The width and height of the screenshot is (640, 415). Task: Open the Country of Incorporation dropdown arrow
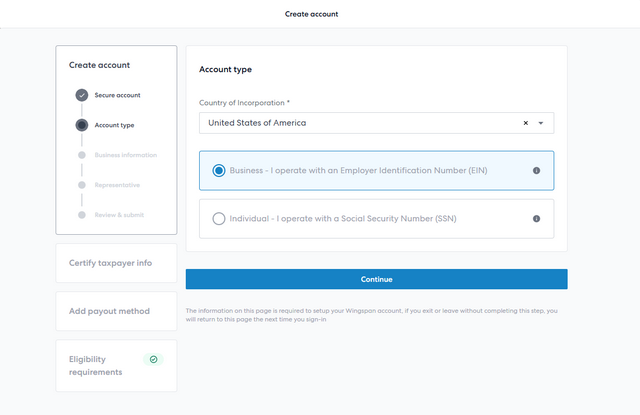tap(541, 123)
